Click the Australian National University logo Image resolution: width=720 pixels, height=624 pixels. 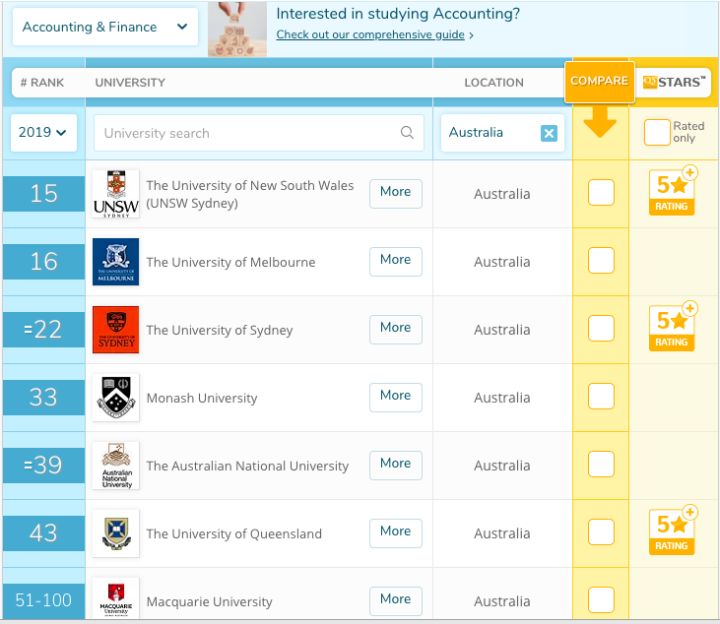[x=115, y=466]
